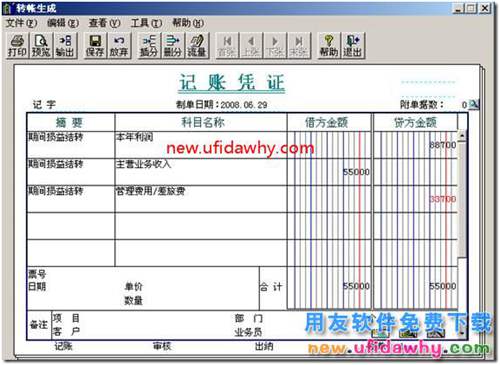Open the 编辑(E) menu
The image size is (500, 365).
pyautogui.click(x=63, y=23)
